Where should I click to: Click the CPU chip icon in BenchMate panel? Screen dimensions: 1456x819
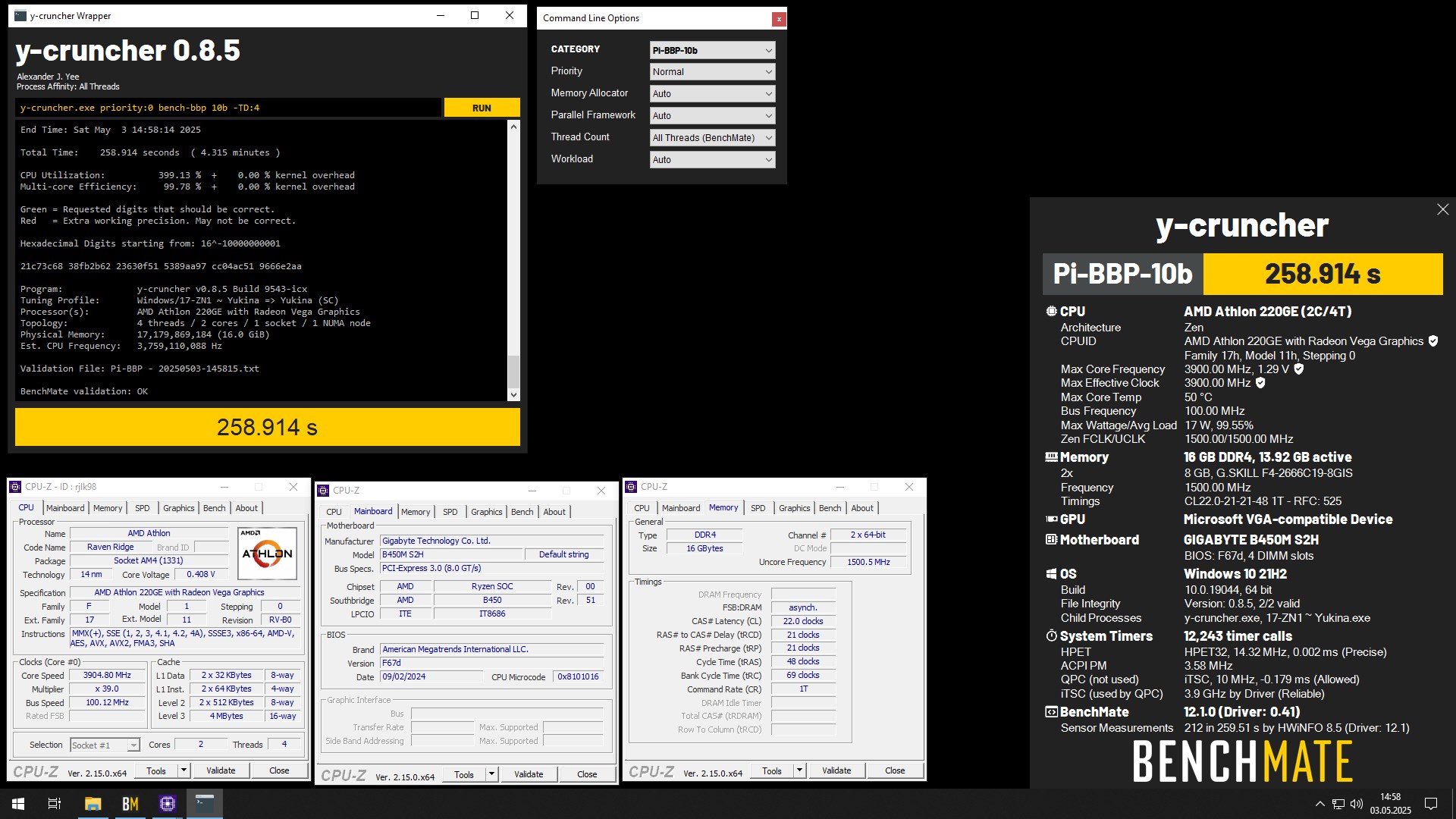pos(1051,311)
